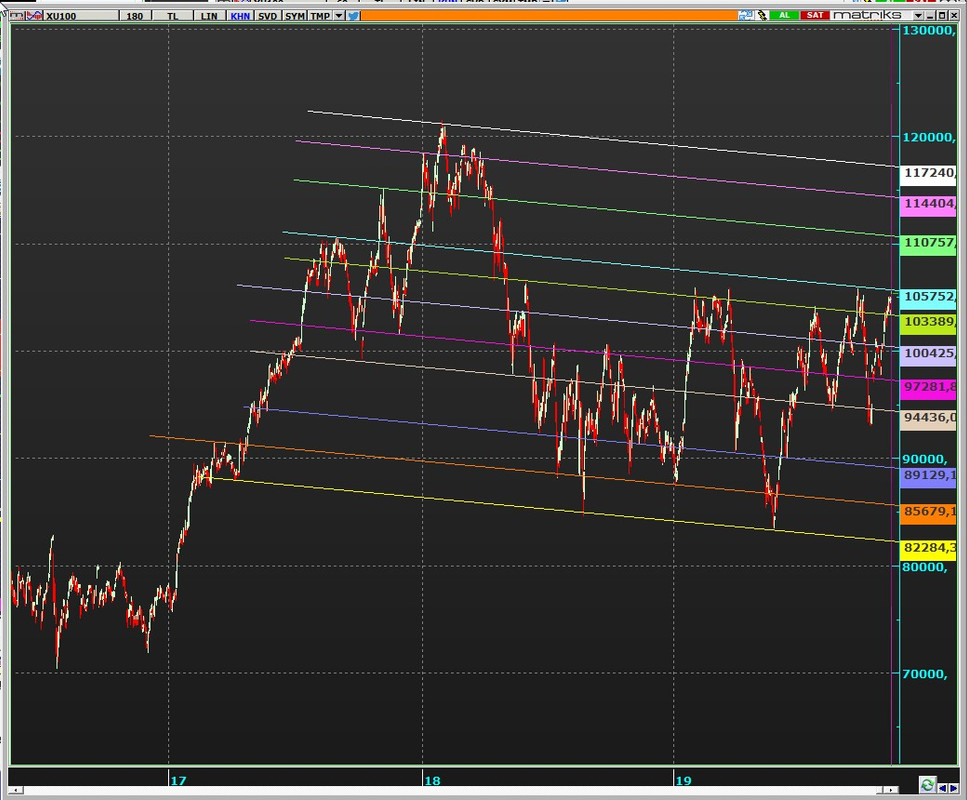
Task: Click the XU100 symbol field
Action: [x=80, y=16]
